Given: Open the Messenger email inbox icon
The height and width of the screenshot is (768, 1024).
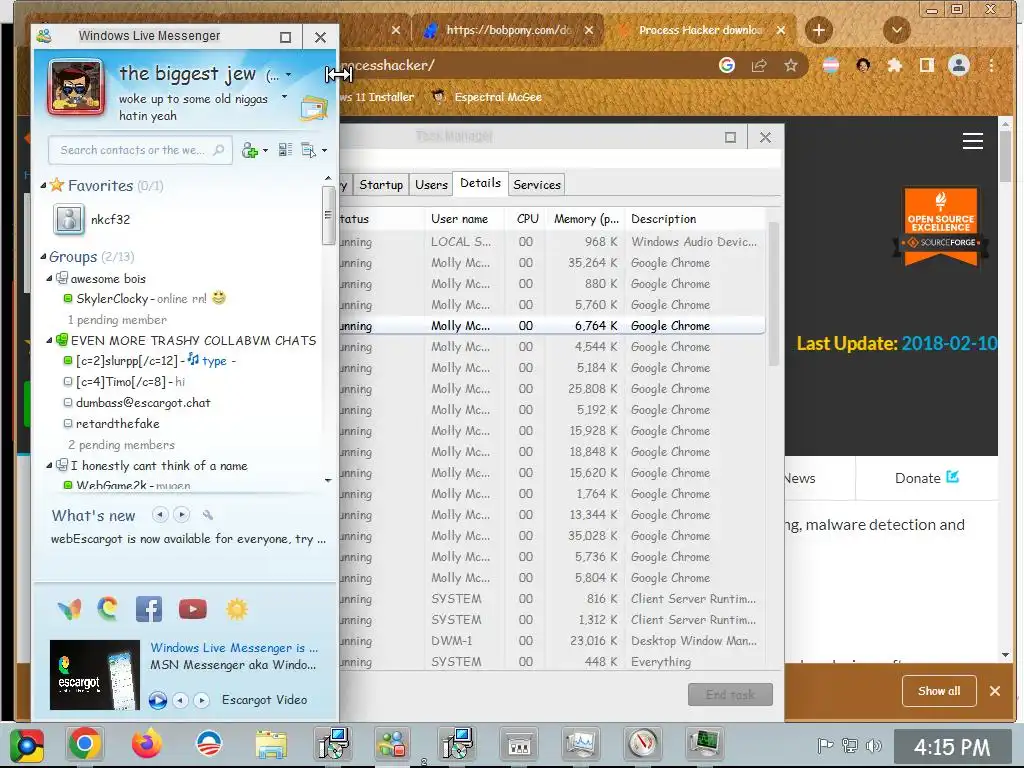Looking at the screenshot, I should point(313,108).
